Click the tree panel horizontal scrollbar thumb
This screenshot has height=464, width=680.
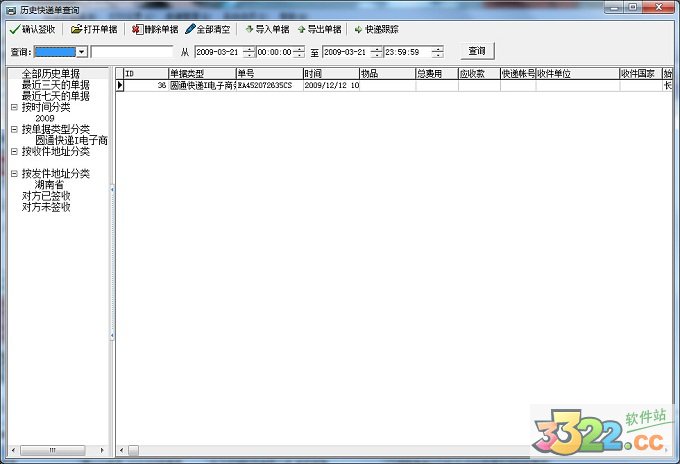[52, 451]
